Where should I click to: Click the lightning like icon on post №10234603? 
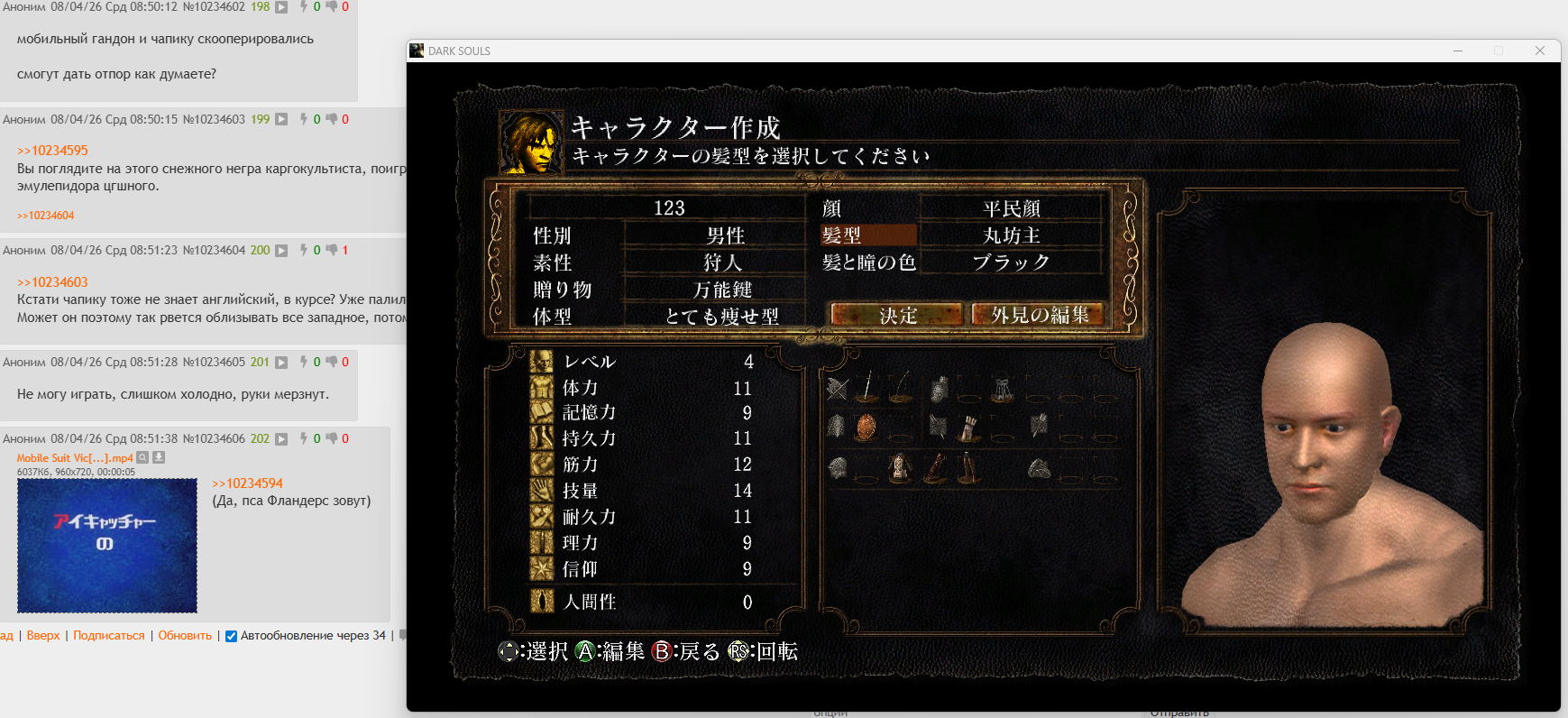click(x=304, y=119)
